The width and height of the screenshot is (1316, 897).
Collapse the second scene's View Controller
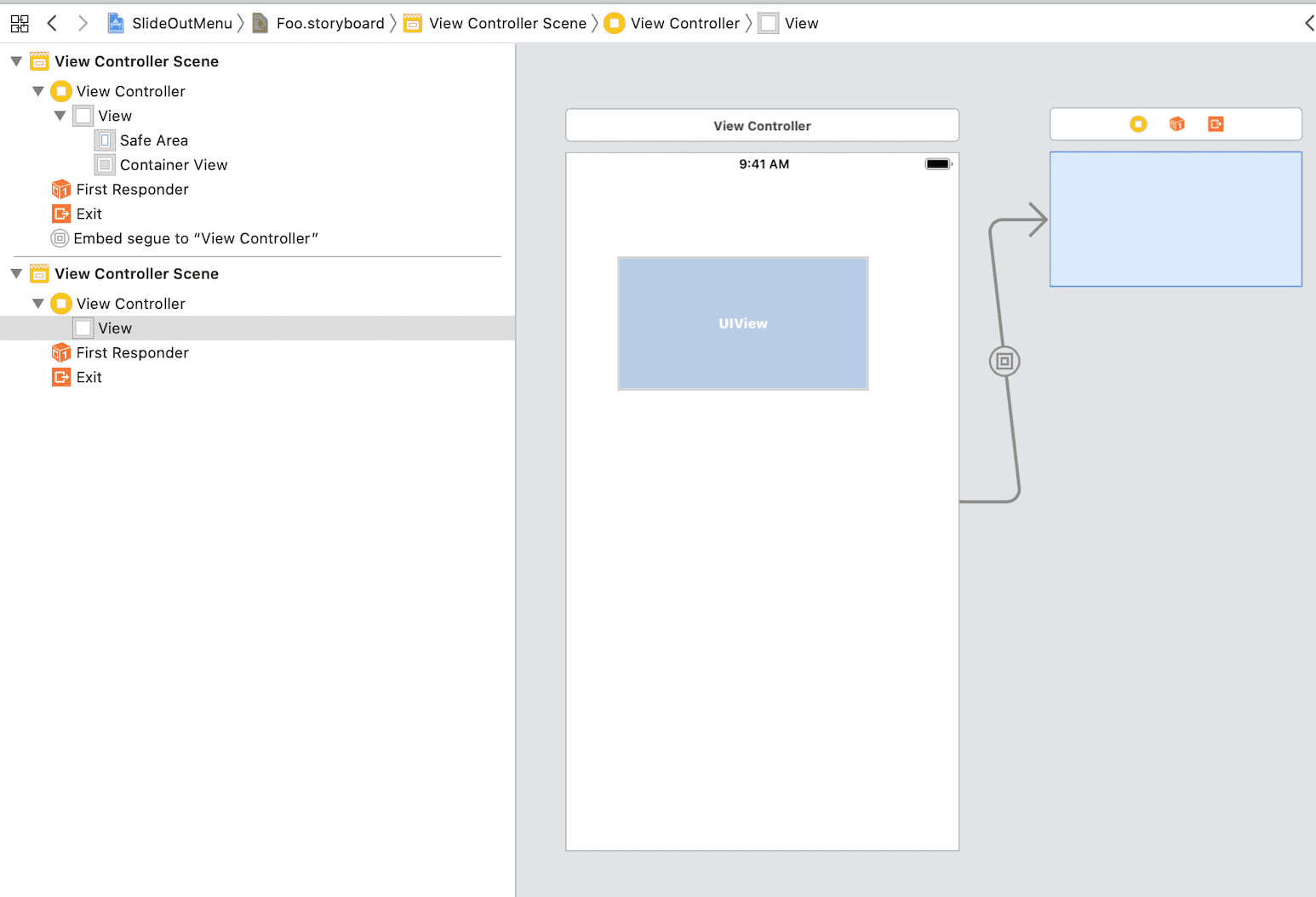tap(37, 303)
